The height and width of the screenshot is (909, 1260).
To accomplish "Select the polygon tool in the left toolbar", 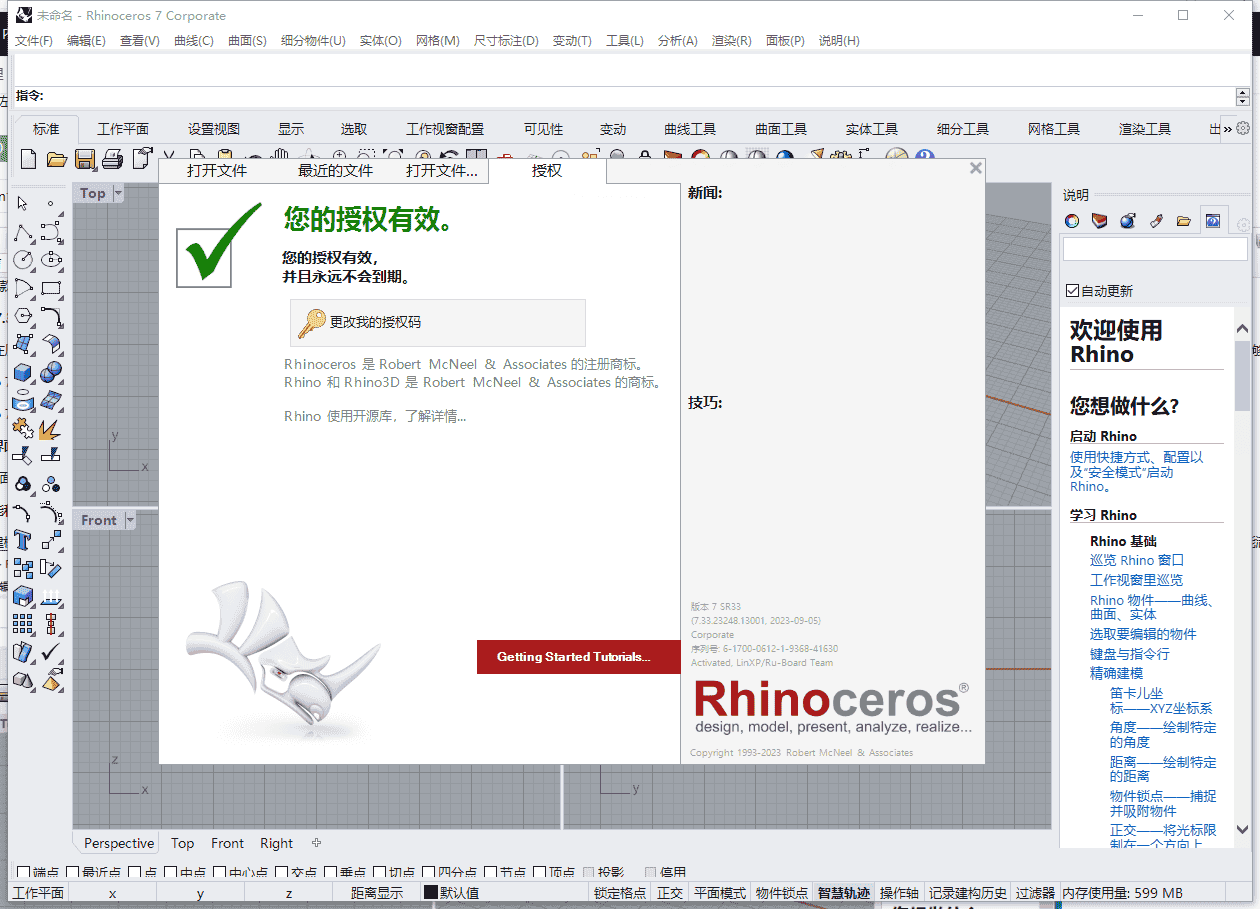I will coord(21,316).
